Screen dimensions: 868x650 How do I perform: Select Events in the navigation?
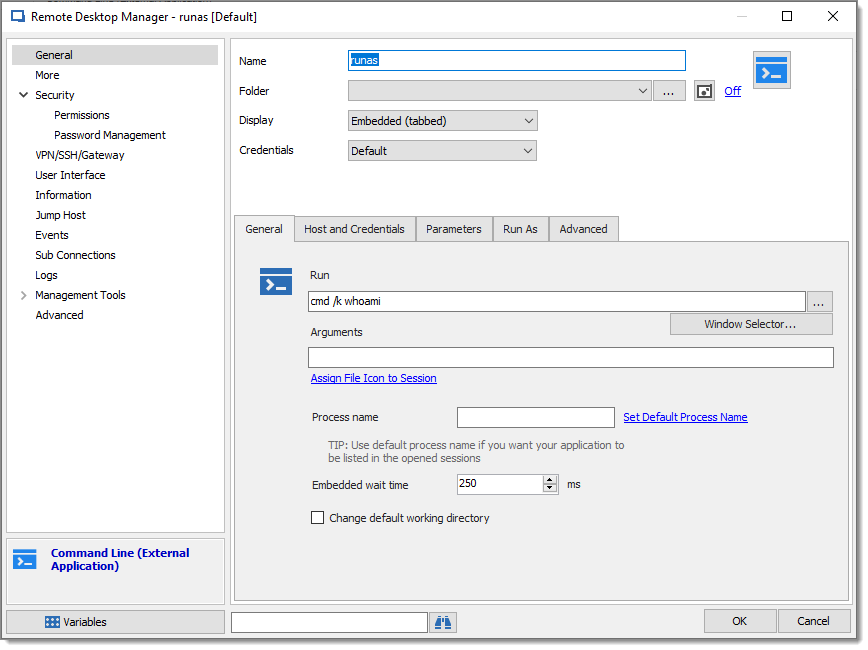click(x=52, y=235)
